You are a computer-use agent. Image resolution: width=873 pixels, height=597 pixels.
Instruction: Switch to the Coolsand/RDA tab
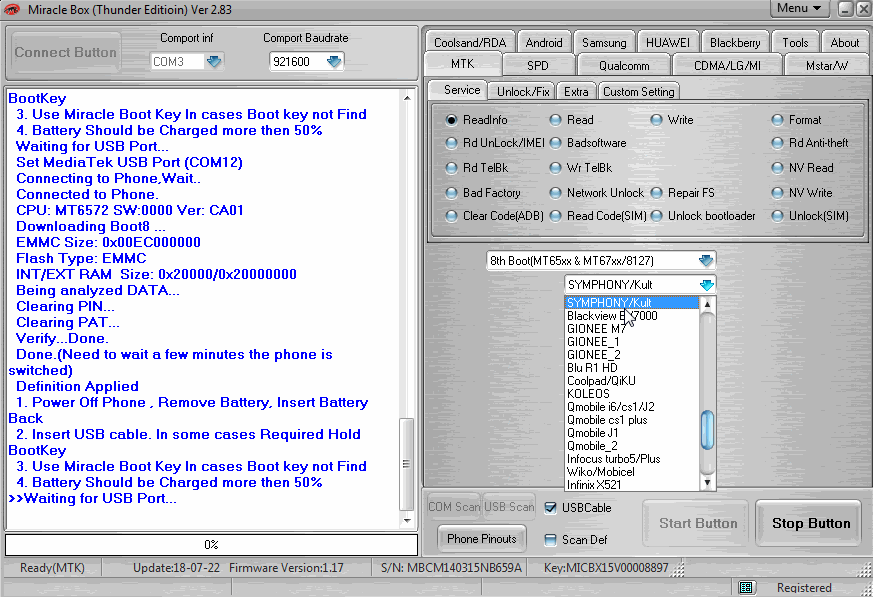click(x=470, y=42)
